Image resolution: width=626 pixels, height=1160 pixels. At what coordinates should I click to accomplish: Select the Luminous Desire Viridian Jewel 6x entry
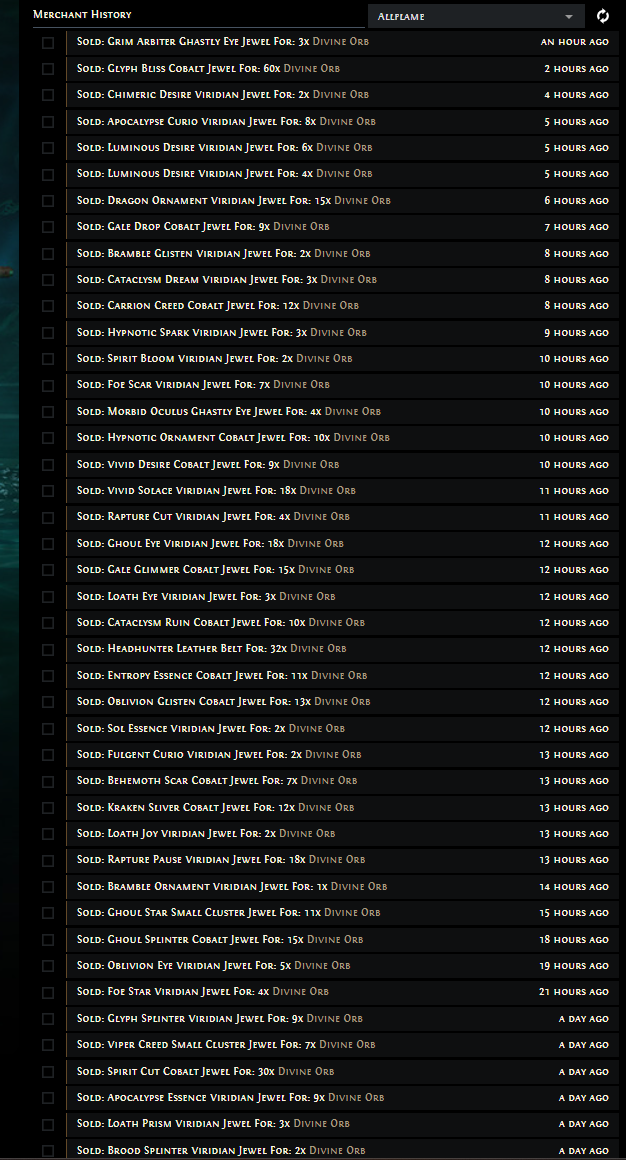coord(343,148)
